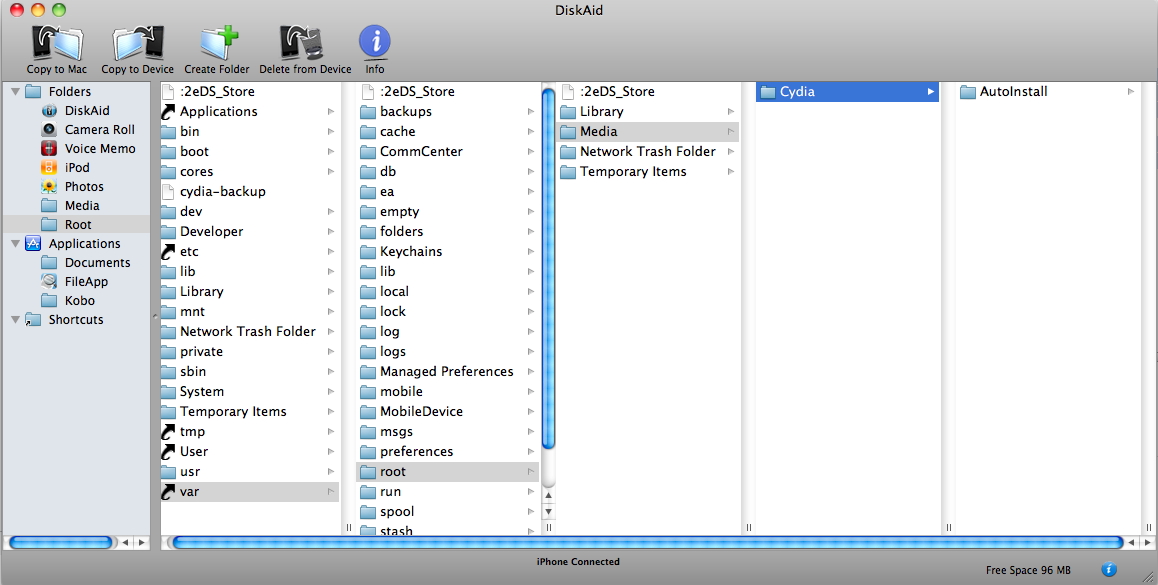Screen dimensions: 1158x585
Task: Click the Copy to Device toolbar icon
Action: point(137,49)
